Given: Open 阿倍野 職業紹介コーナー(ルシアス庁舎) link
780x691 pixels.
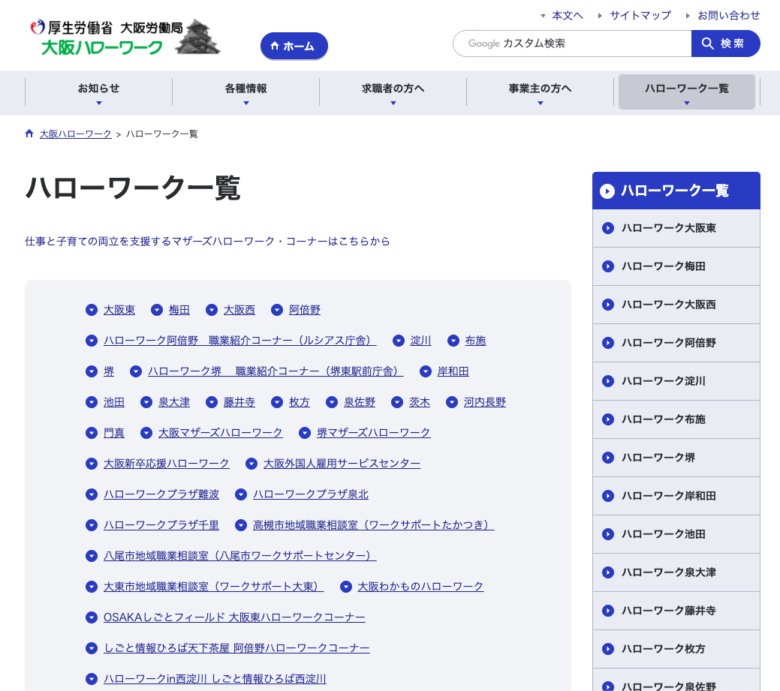Looking at the screenshot, I should click(x=240, y=341).
